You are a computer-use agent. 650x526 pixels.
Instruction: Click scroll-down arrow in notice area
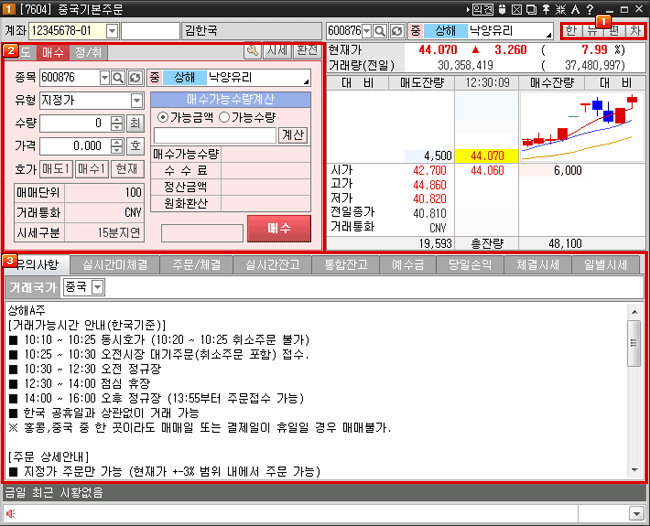tap(634, 470)
